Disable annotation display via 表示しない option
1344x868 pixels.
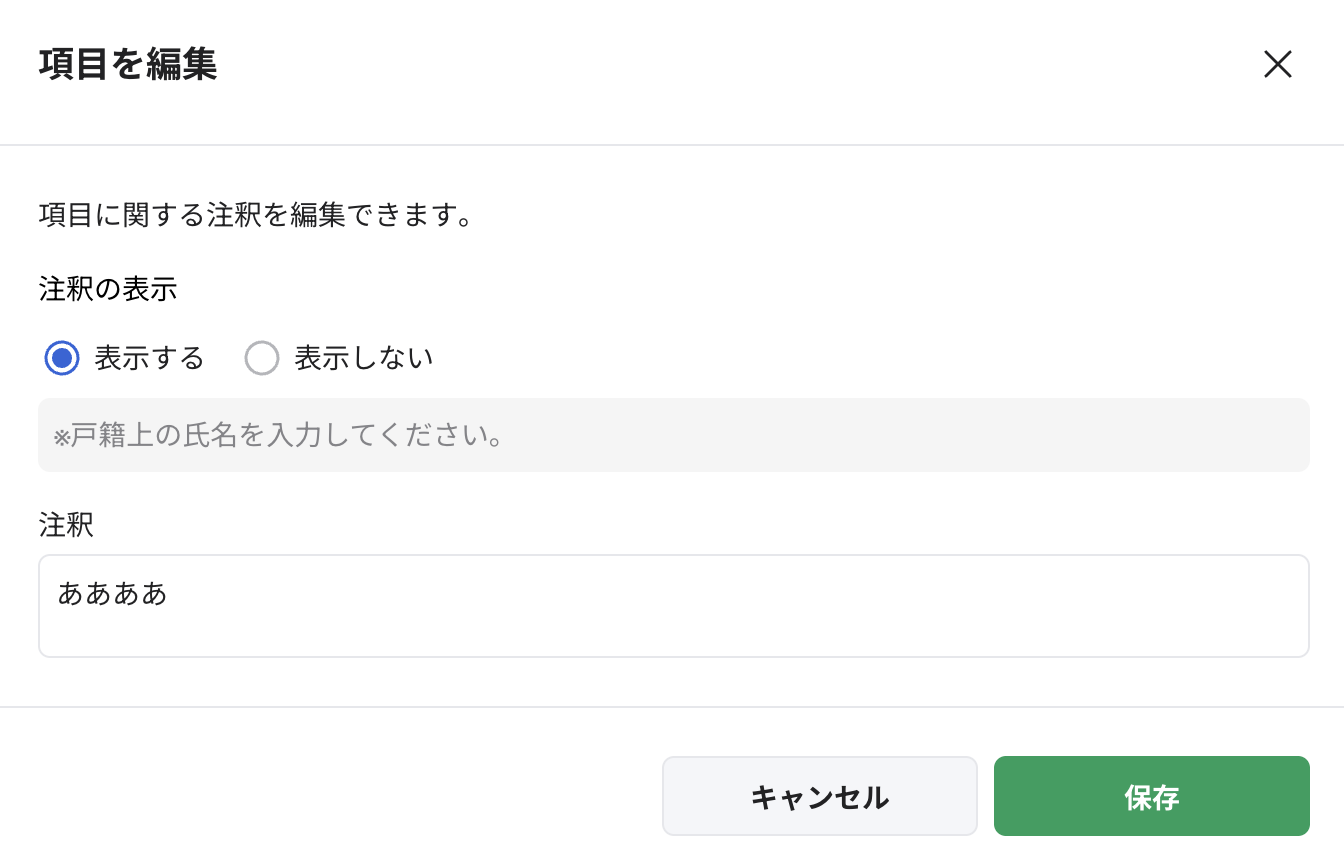click(262, 357)
